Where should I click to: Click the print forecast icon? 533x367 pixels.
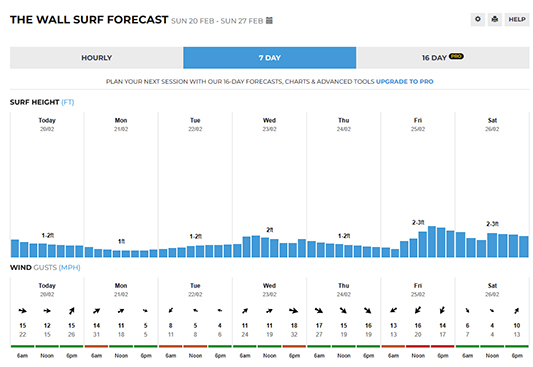pos(495,19)
